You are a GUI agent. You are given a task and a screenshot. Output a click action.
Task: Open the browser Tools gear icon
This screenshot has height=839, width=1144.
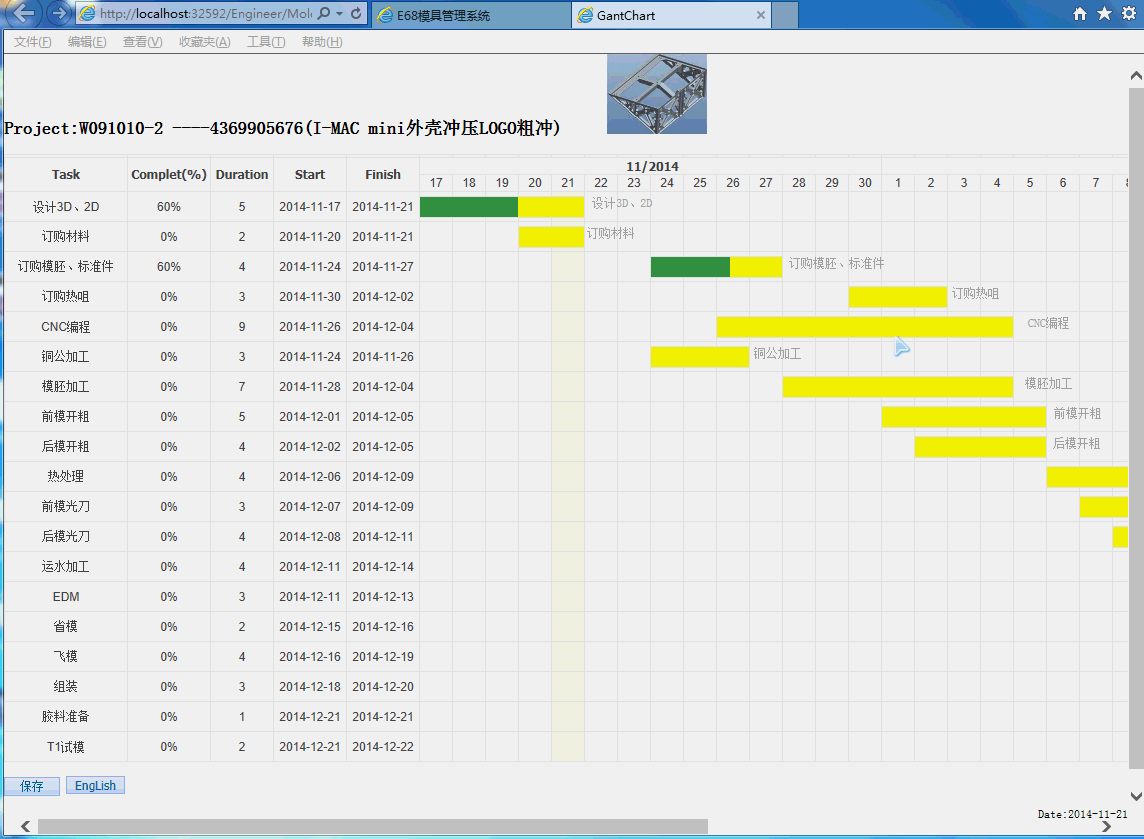(x=1129, y=14)
